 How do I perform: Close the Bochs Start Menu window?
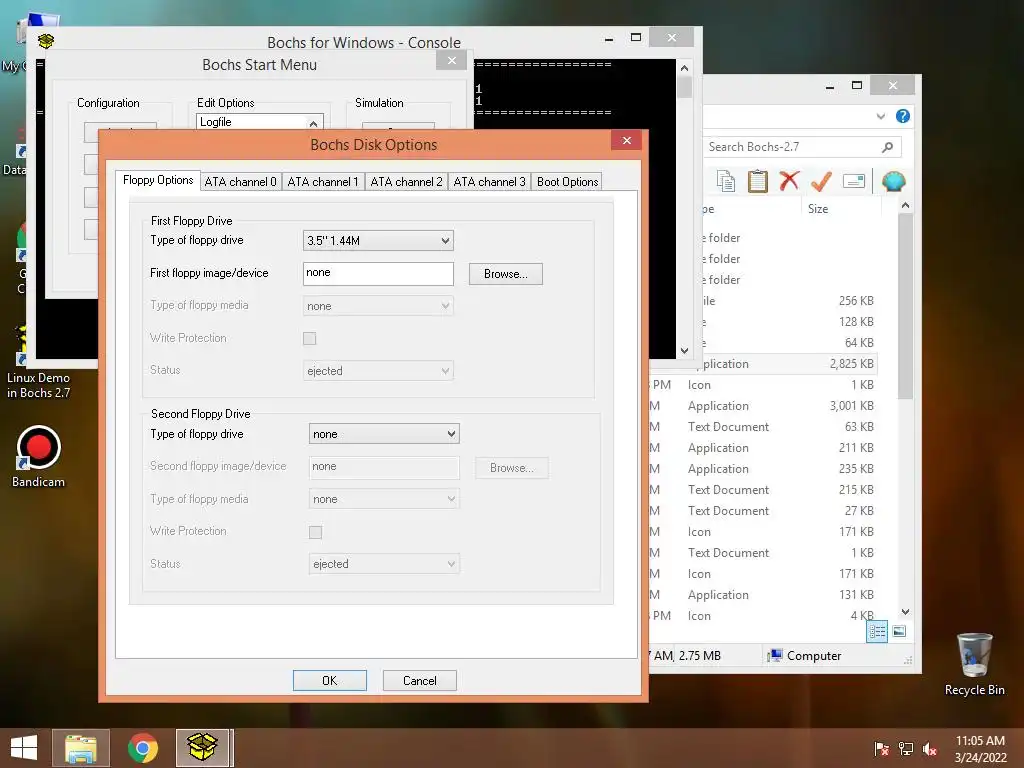[451, 60]
